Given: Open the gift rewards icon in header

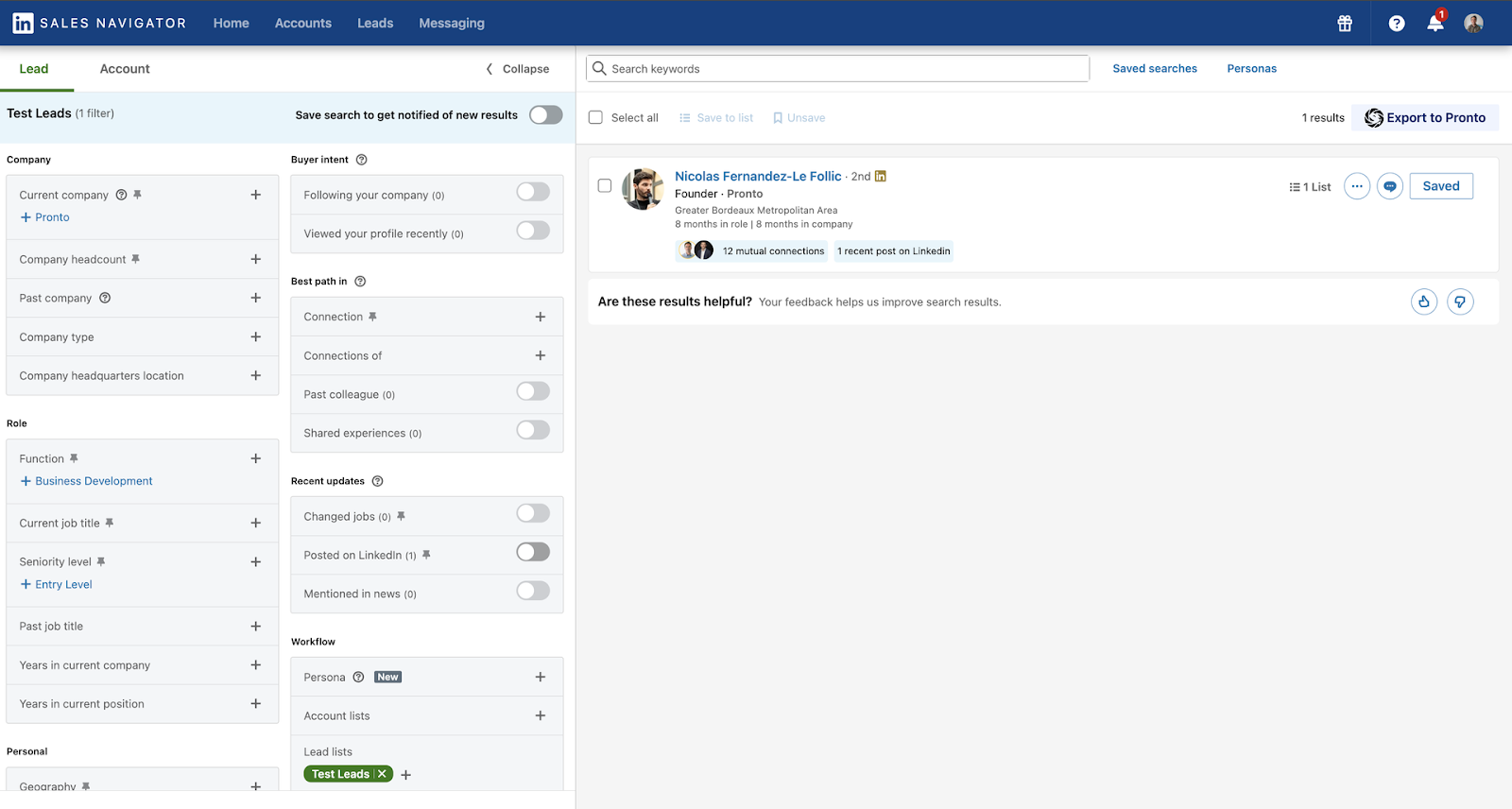Looking at the screenshot, I should (x=1345, y=24).
